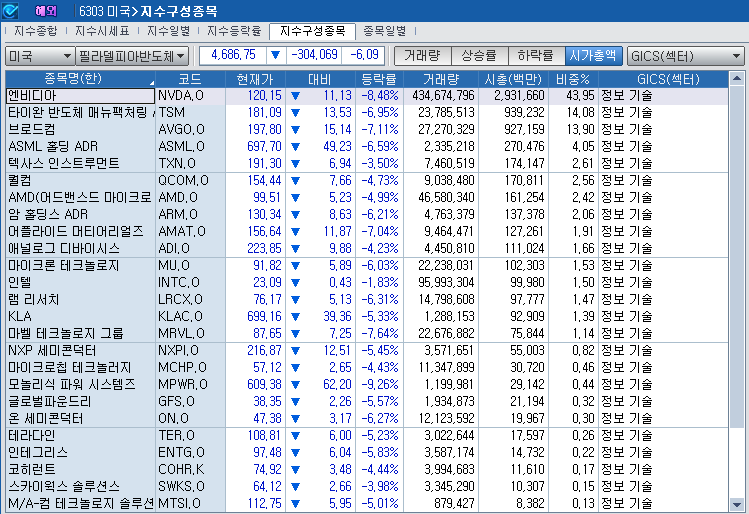Switch to the 지수일별 tab
The width and height of the screenshot is (749, 514).
tap(168, 31)
